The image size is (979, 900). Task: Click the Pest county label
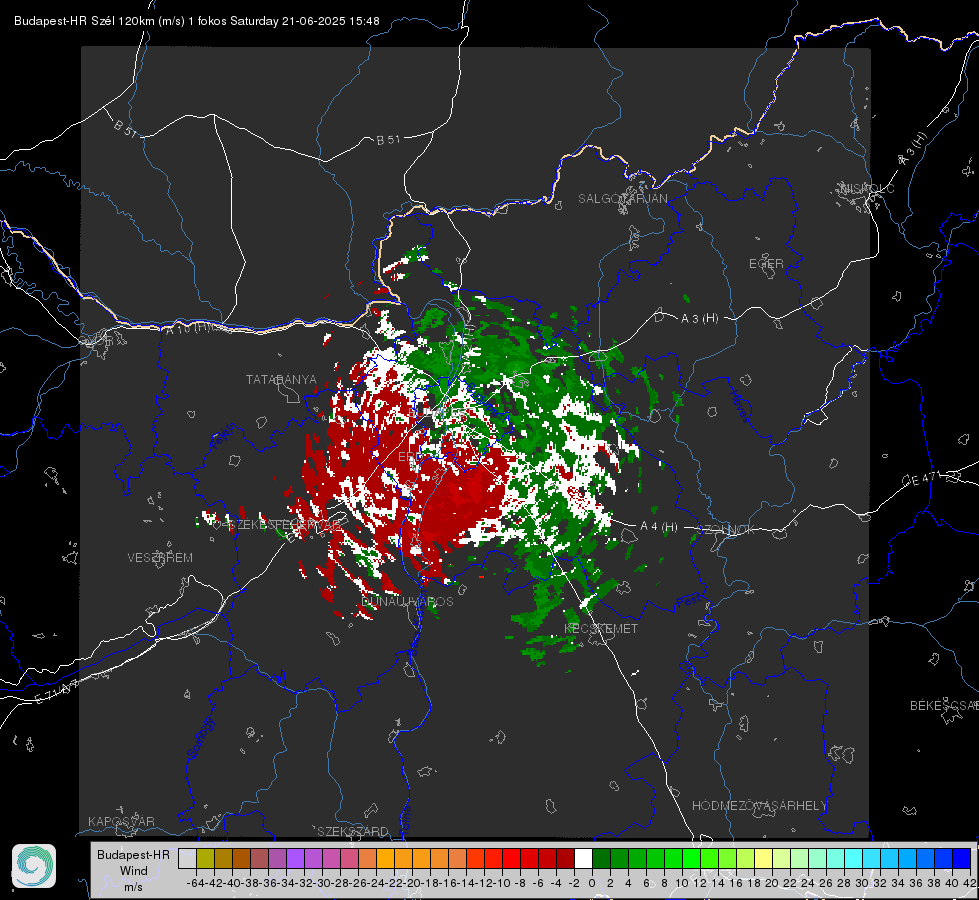(689, 602)
